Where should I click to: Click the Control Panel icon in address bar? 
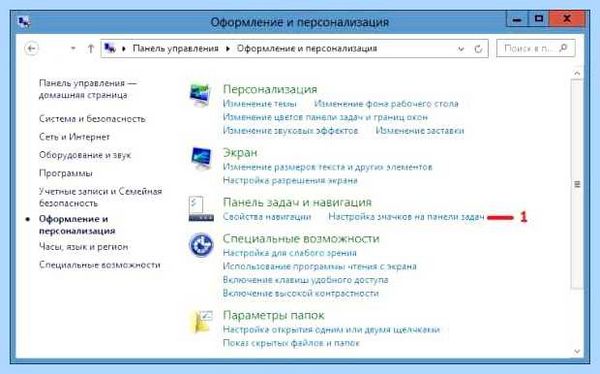(x=110, y=48)
